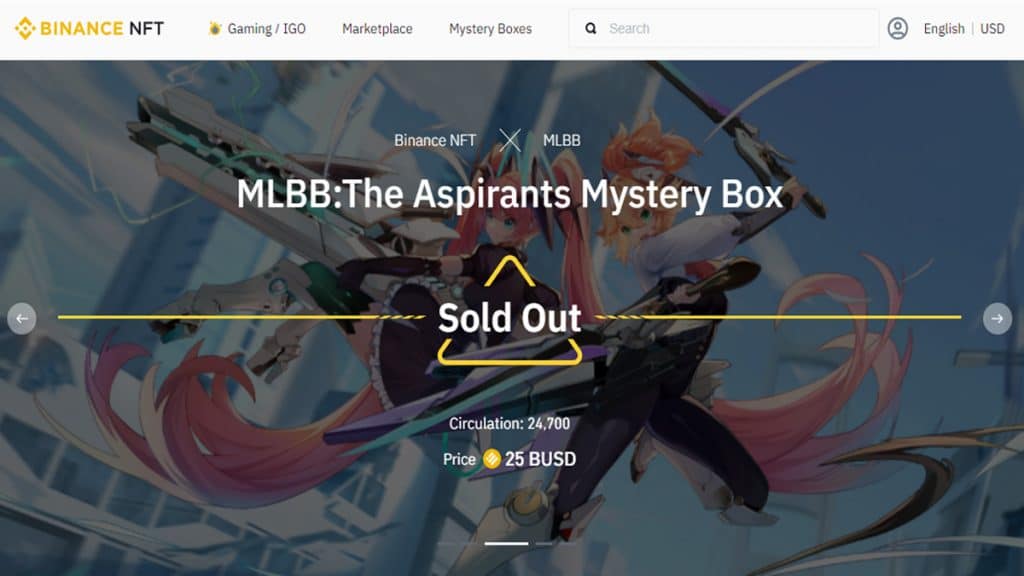Click the BUSD coin icon beside Price
1024x576 pixels.
coord(491,459)
